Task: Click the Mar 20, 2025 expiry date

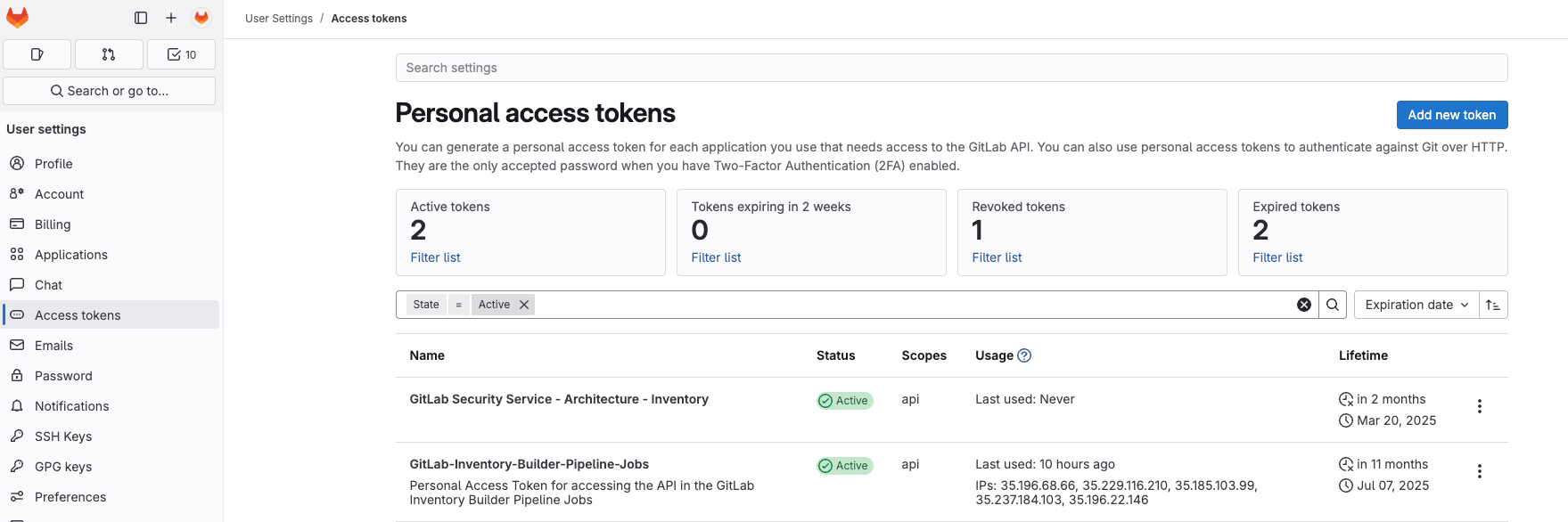Action: point(1396,420)
